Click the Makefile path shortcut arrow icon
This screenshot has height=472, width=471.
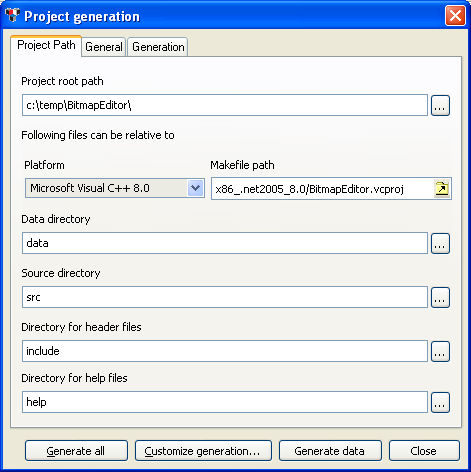pyautogui.click(x=442, y=189)
